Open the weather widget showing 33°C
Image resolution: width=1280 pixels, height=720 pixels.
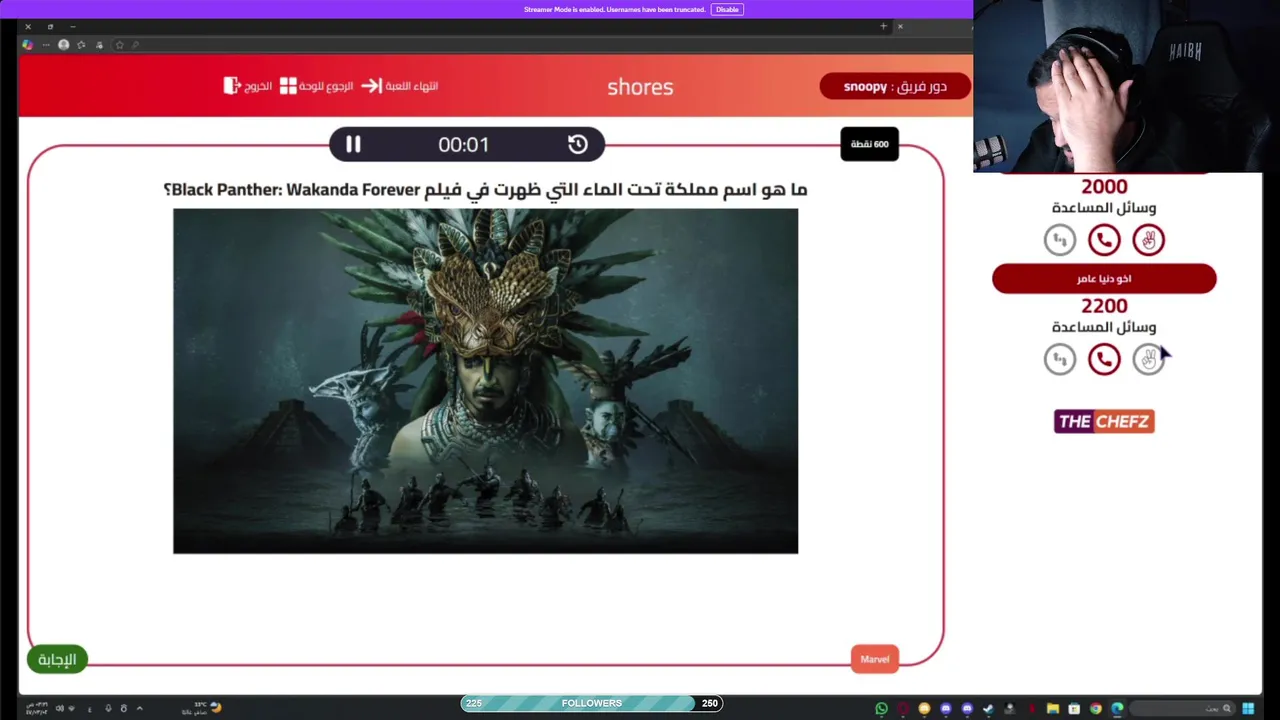[x=202, y=708]
